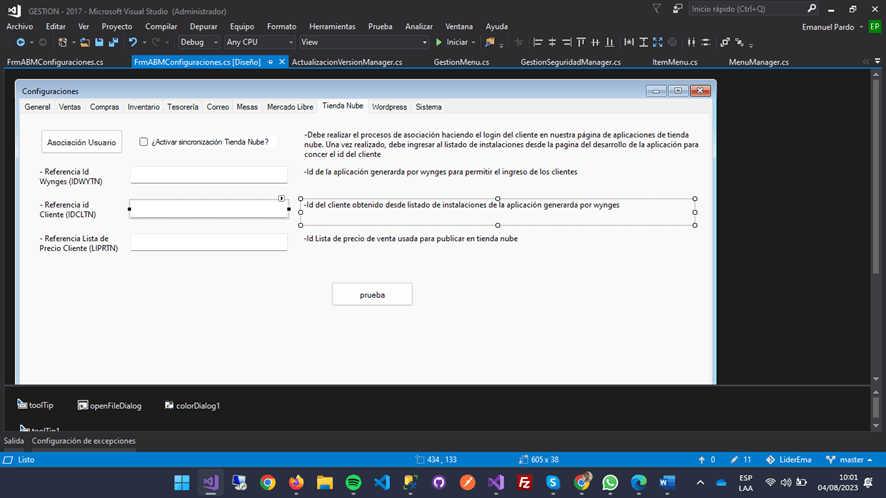Open the View startup project dropdown
886x498 pixels.
(x=362, y=43)
